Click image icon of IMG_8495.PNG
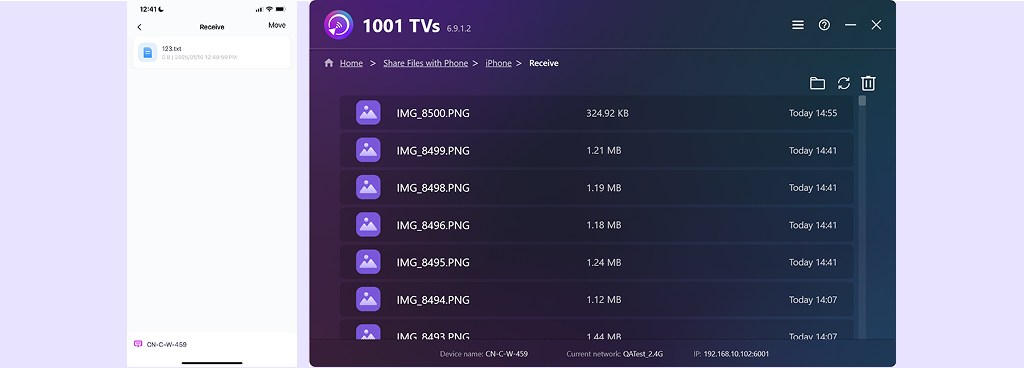Viewport: 1024px width, 368px height. point(368,262)
